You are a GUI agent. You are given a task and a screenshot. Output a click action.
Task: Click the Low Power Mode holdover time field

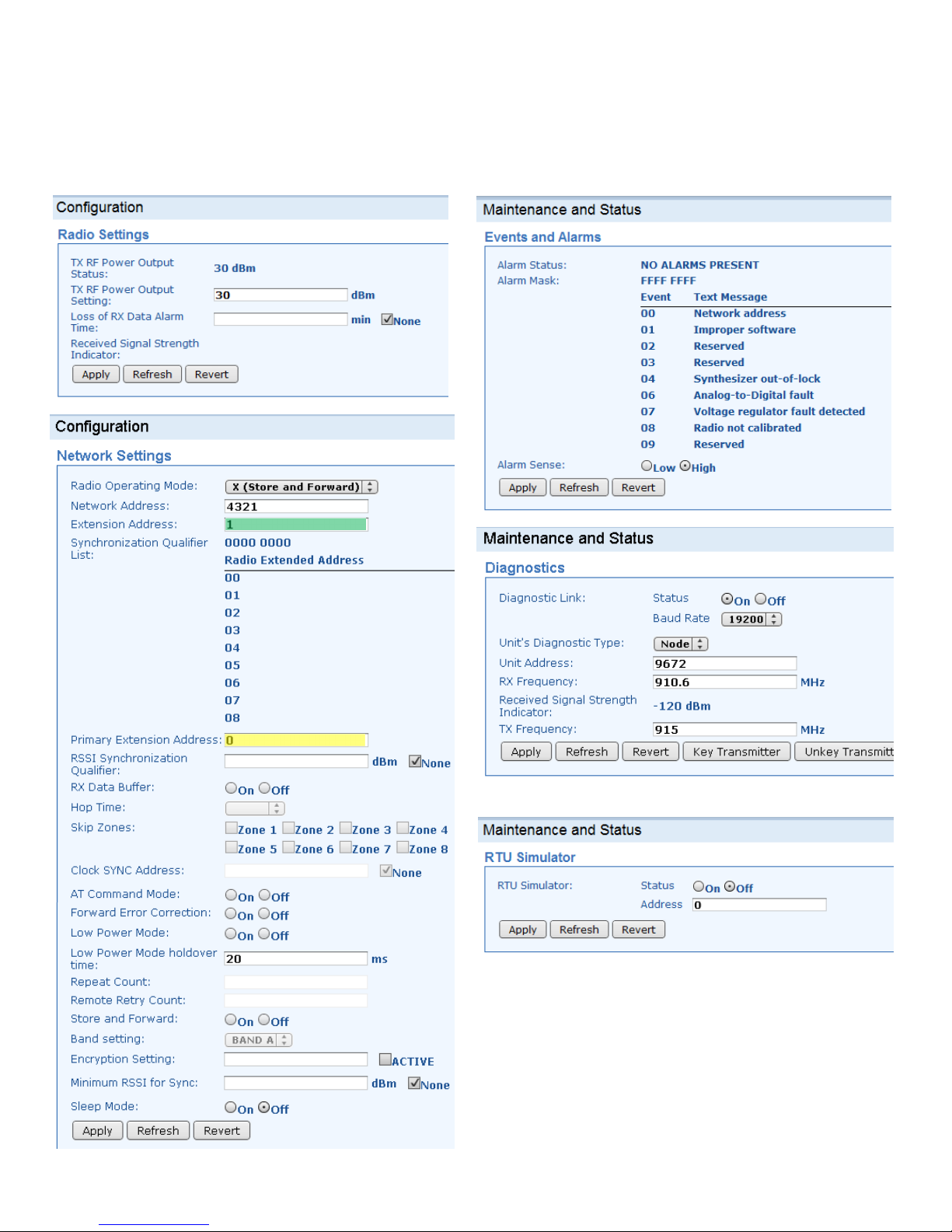tap(296, 958)
